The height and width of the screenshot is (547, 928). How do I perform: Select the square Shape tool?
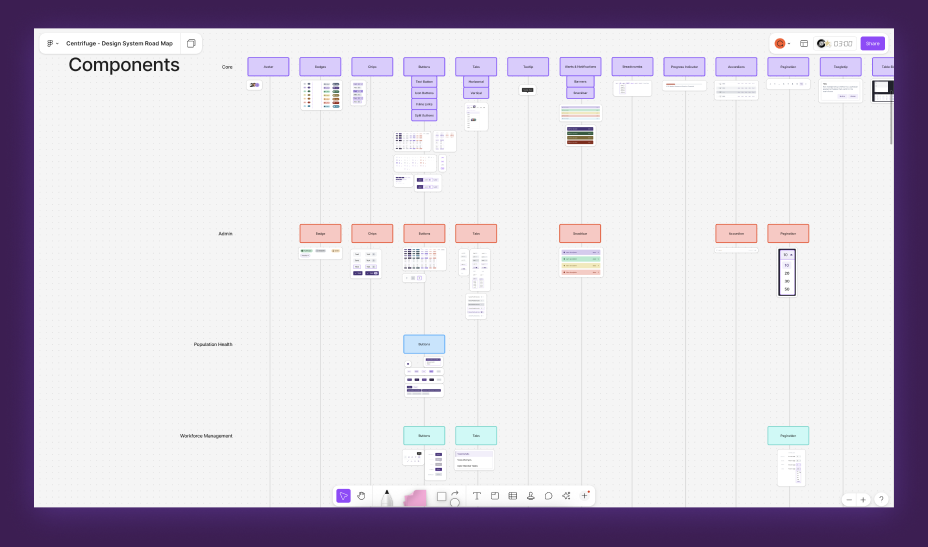coord(442,497)
